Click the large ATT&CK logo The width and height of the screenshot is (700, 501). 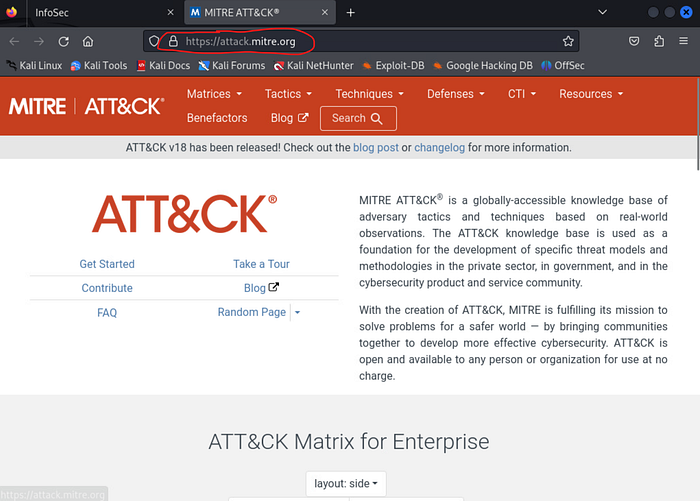pos(184,214)
